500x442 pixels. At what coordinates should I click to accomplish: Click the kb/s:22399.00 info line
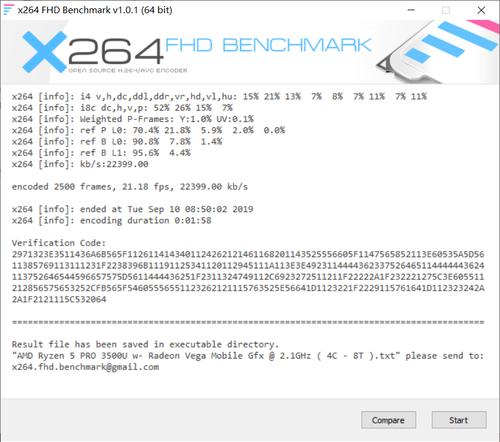tap(80, 164)
